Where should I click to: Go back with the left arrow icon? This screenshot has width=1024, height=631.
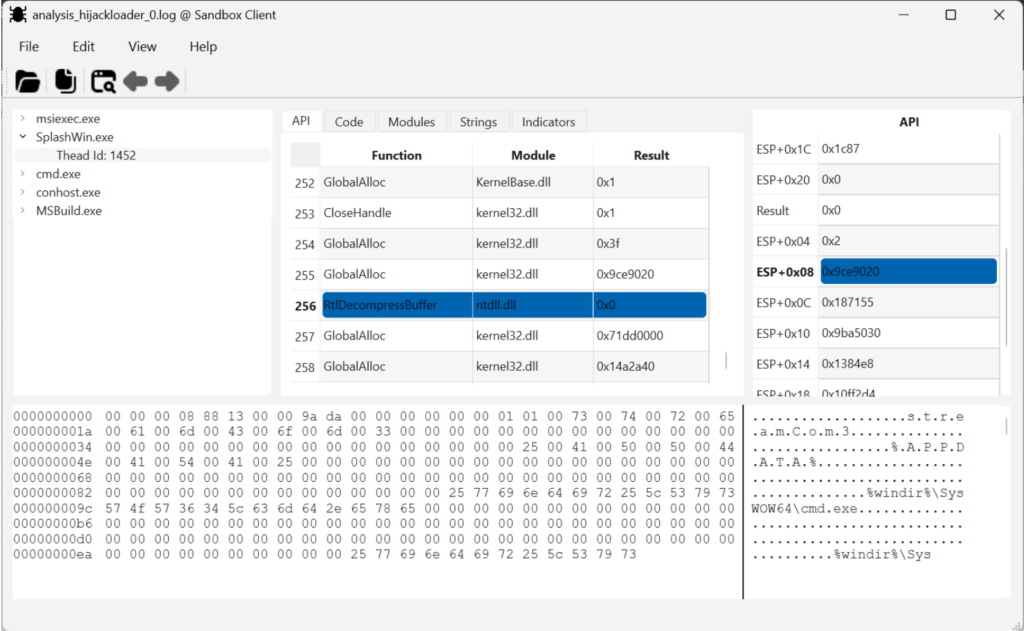coord(135,81)
